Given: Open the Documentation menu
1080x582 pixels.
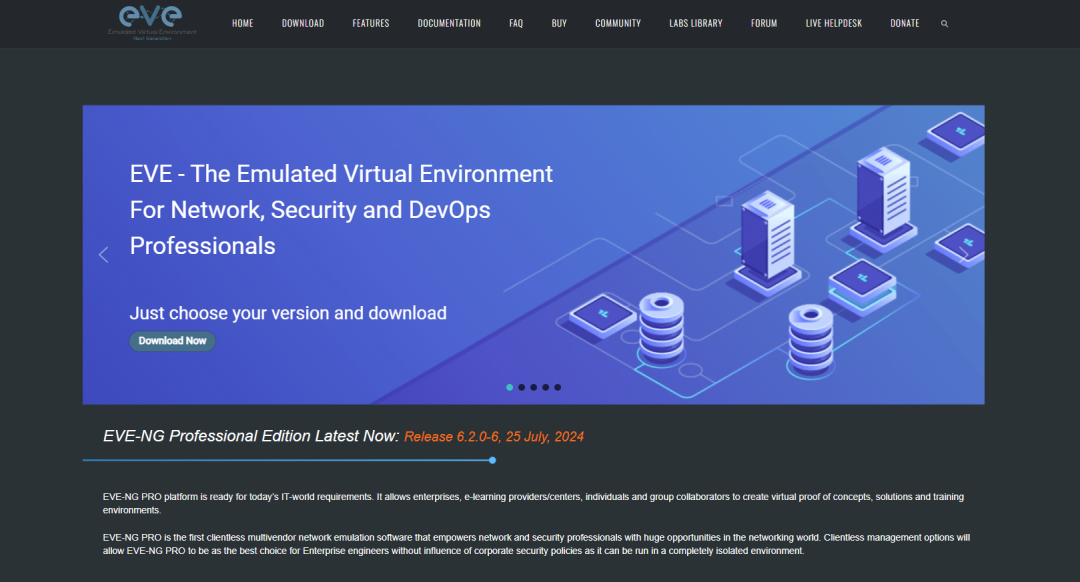Looking at the screenshot, I should click(449, 23).
